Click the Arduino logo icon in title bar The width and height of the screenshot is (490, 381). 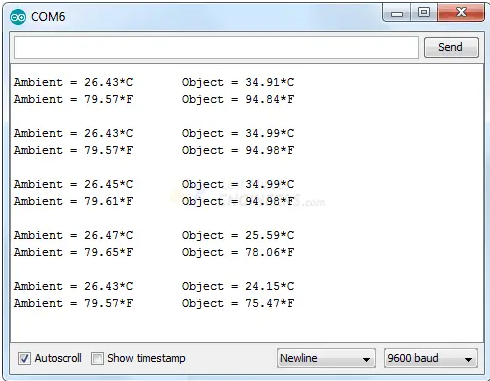click(x=18, y=17)
